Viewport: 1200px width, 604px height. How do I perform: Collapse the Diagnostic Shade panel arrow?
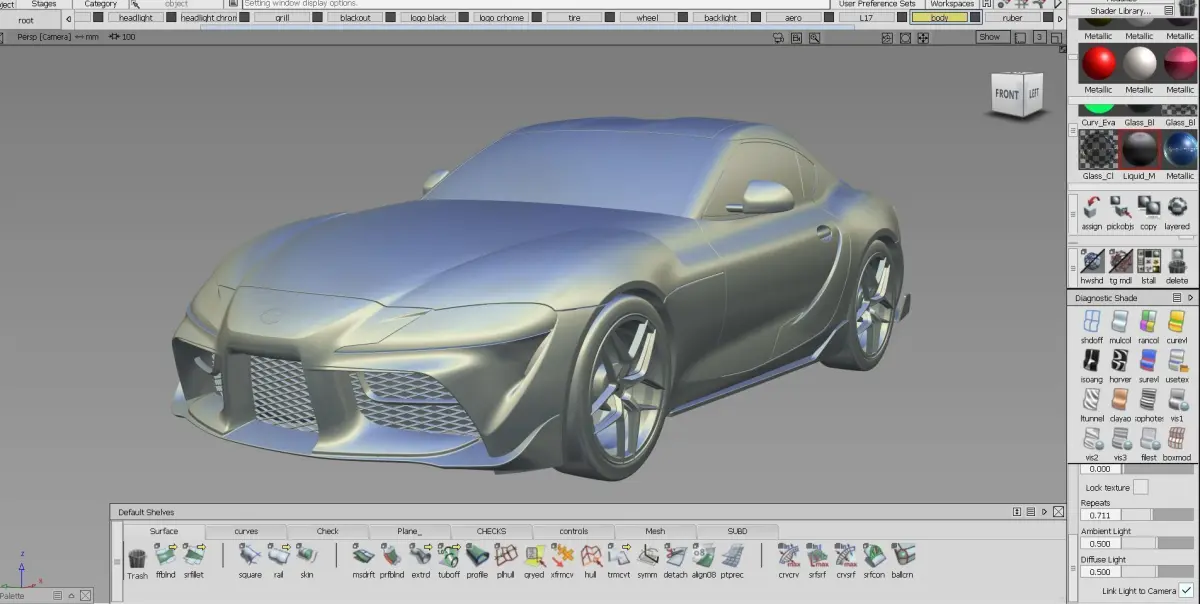coord(1190,298)
